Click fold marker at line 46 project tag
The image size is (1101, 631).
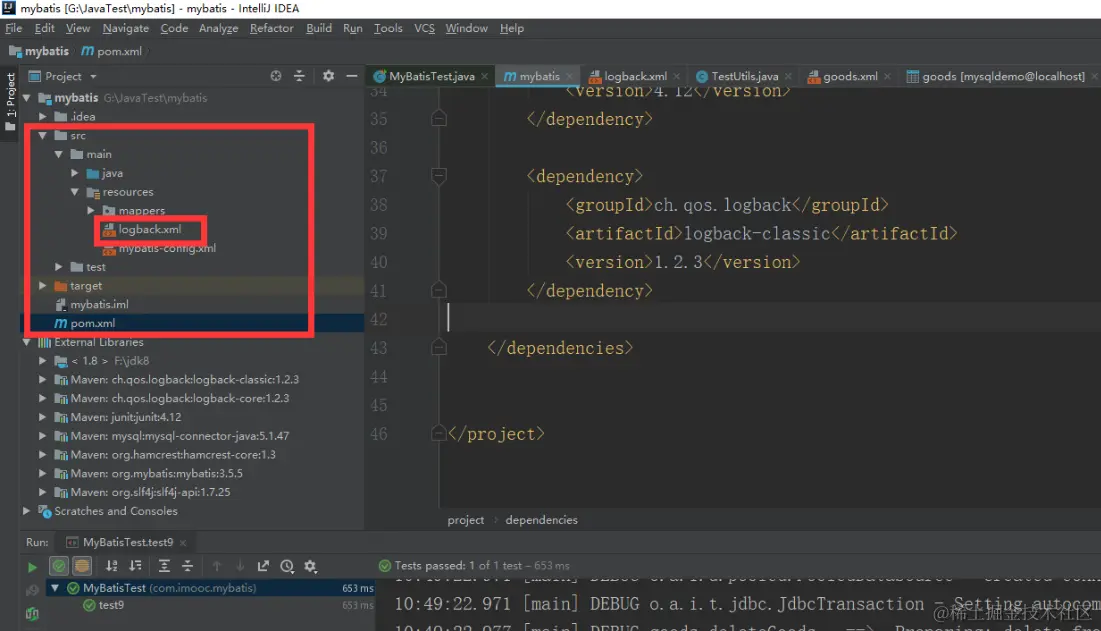[x=439, y=434]
